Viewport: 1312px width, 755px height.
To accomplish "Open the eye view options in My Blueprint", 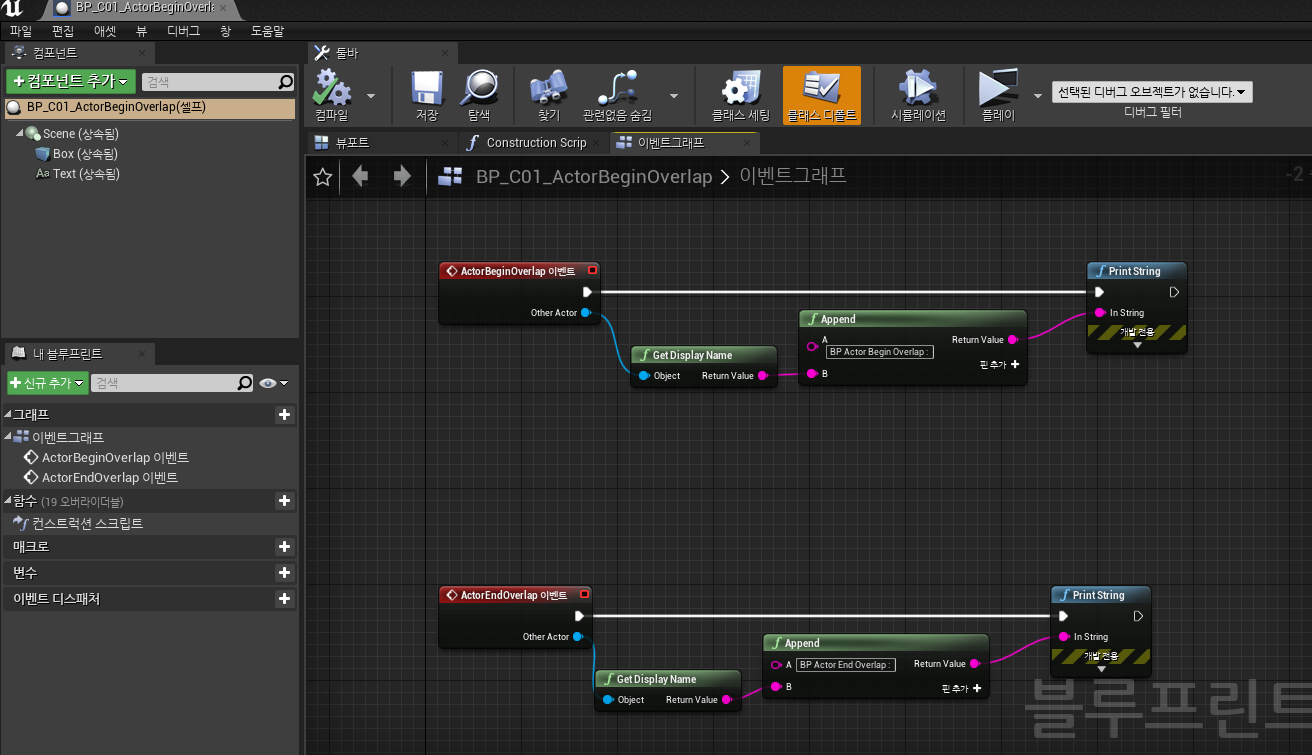I will point(273,383).
